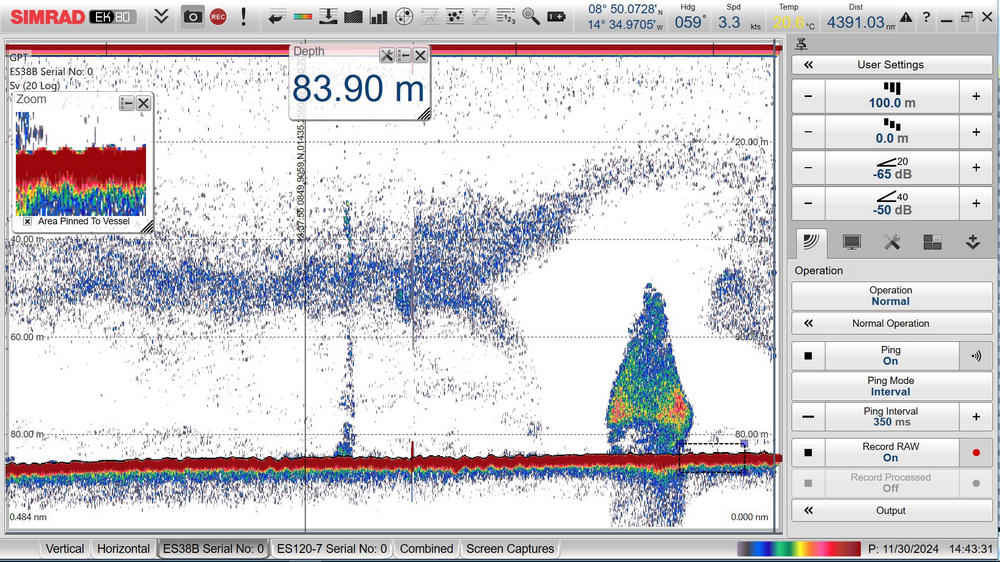This screenshot has width=1000, height=562.
Task: Open the -65 dB gain value button
Action: (x=892, y=168)
